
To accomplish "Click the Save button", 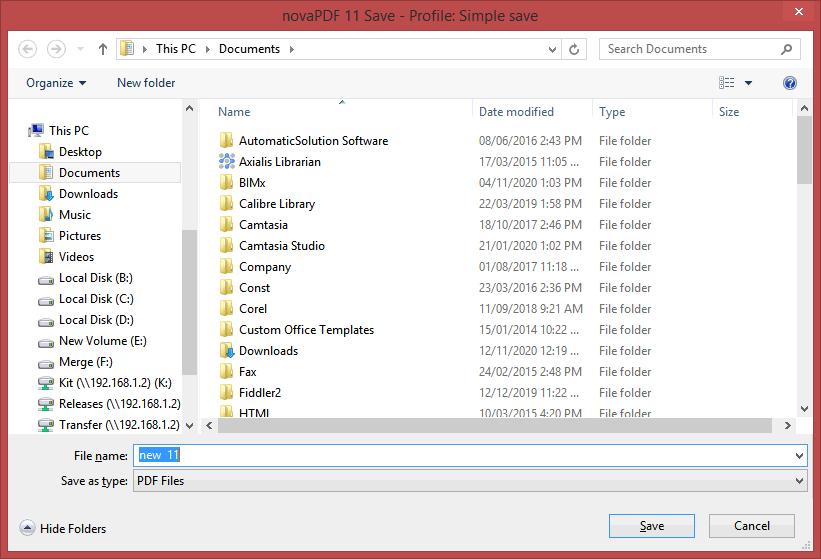I will tap(651, 526).
